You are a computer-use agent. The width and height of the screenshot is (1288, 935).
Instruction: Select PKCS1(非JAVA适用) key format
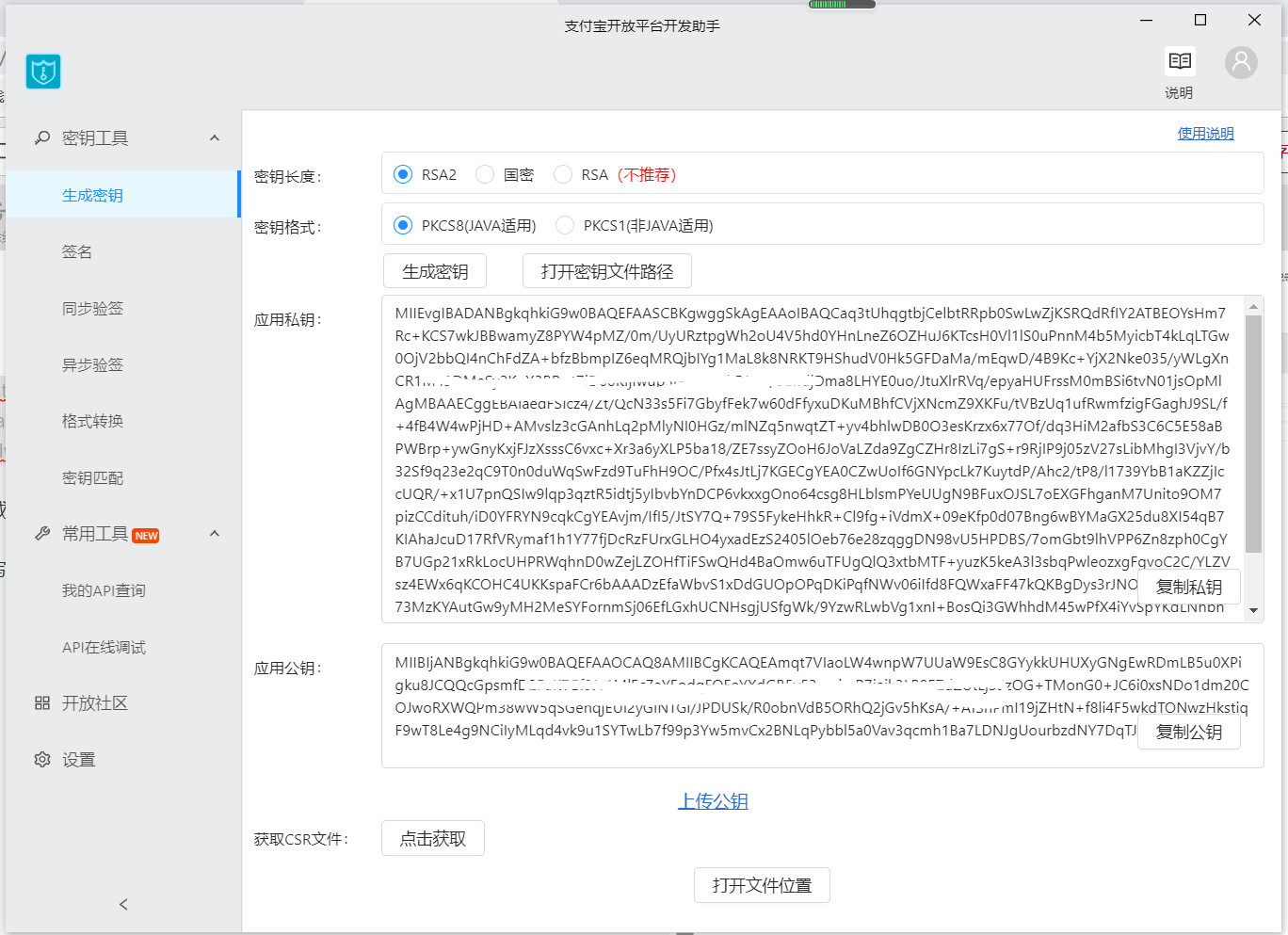565,225
